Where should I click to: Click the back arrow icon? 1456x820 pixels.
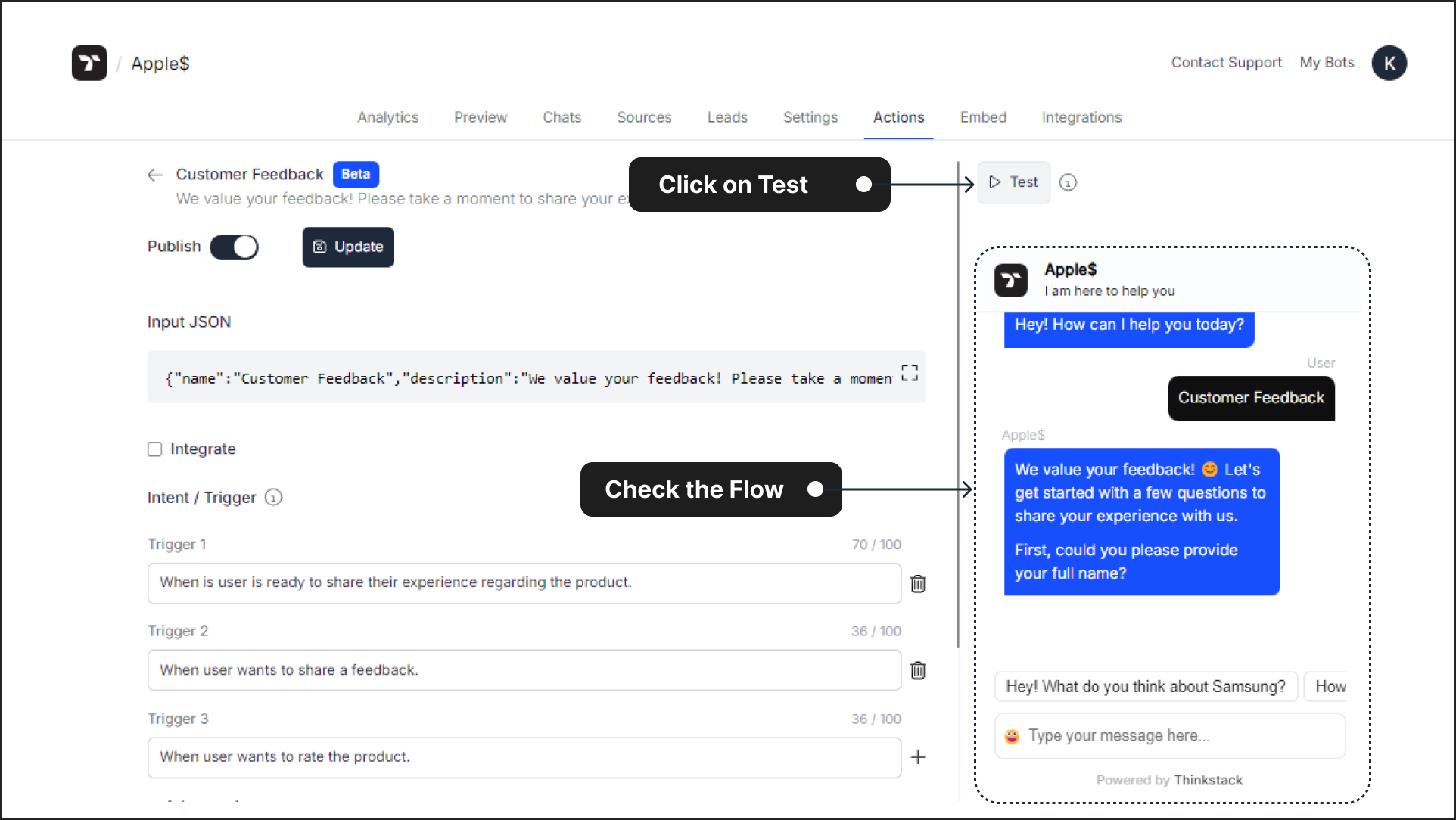[x=154, y=174]
